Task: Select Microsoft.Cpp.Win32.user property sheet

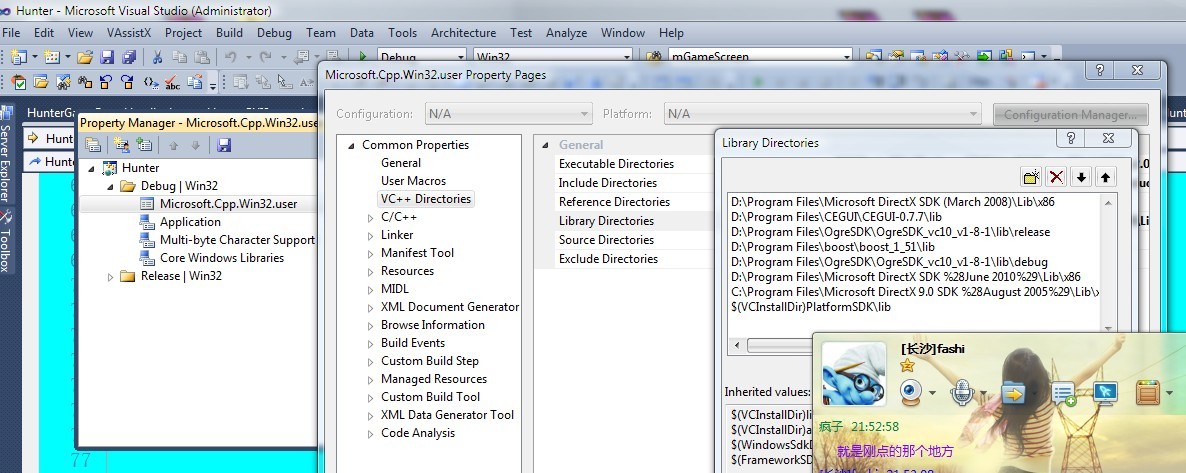Action: pos(228,204)
